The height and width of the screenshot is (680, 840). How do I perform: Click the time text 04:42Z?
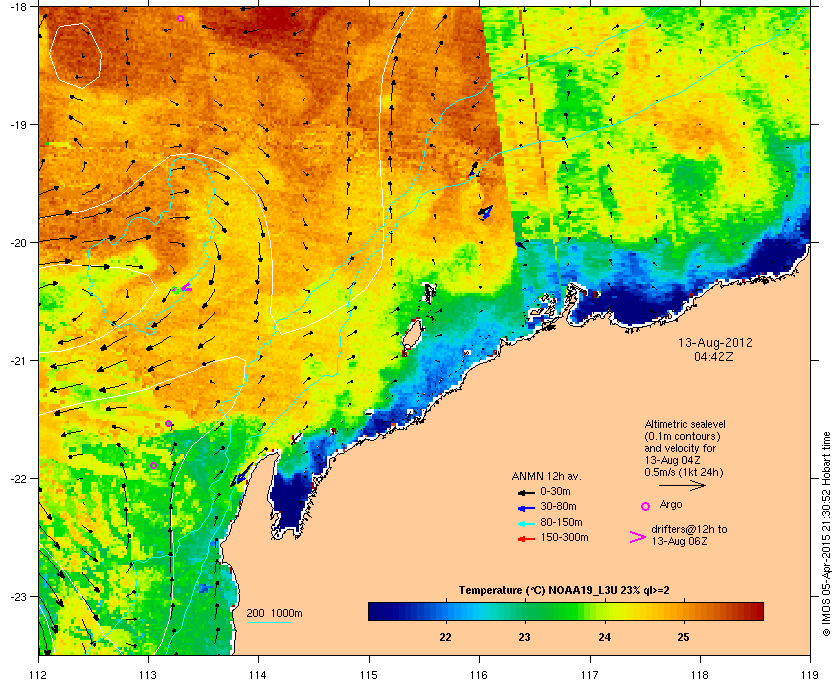[x=714, y=356]
